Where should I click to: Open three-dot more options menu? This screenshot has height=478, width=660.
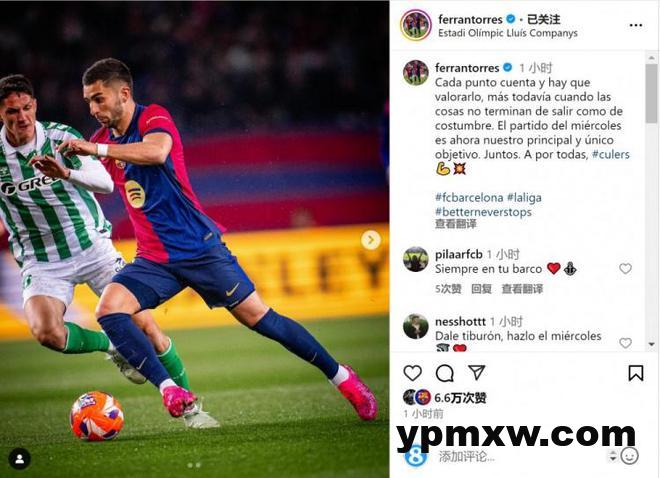coord(636,26)
